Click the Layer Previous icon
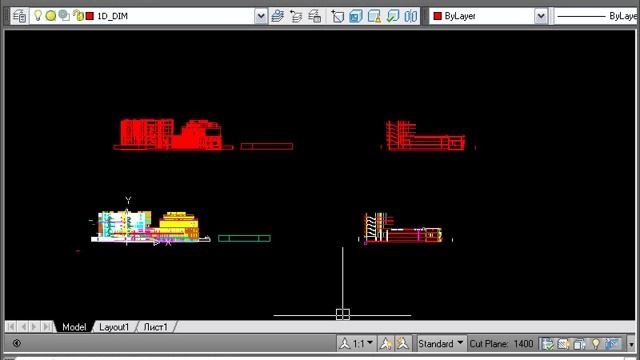The width and height of the screenshot is (640, 360). (296, 16)
